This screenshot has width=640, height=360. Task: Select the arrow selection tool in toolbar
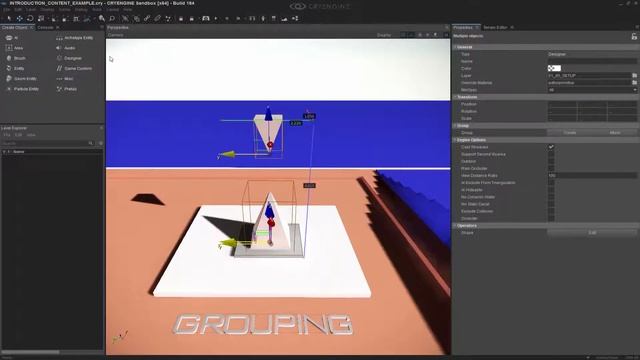pyautogui.click(x=9, y=18)
